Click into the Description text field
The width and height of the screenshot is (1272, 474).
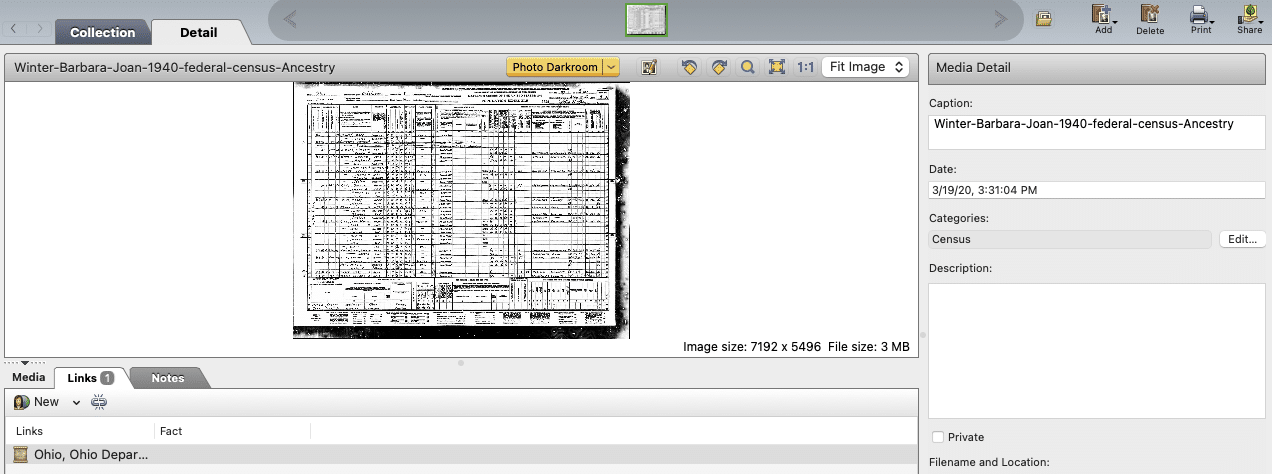tap(1097, 350)
